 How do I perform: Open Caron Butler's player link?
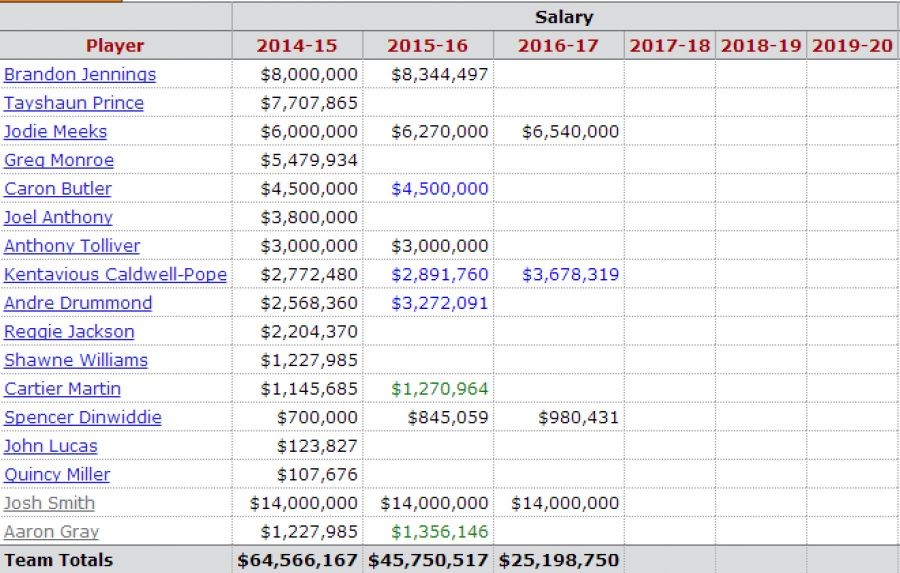pos(58,189)
